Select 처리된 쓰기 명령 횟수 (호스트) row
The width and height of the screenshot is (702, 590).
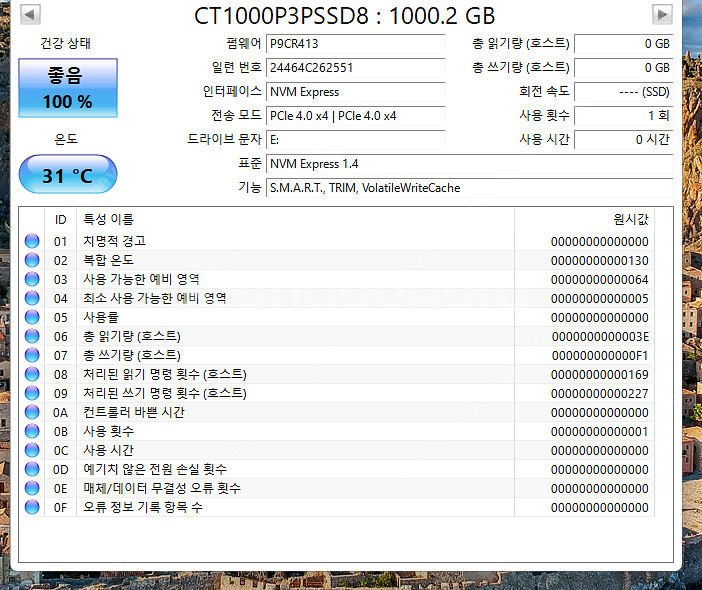click(165, 393)
